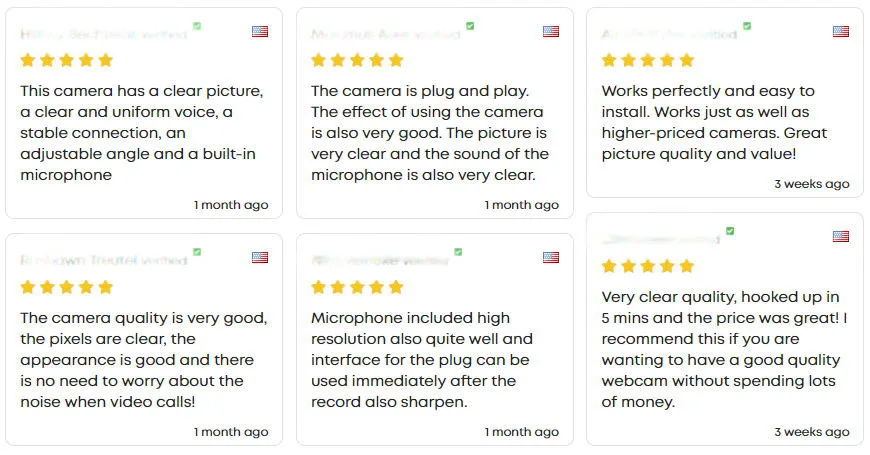Click US flag on "Microphone included" review
The height and width of the screenshot is (455, 870).
pos(551,257)
